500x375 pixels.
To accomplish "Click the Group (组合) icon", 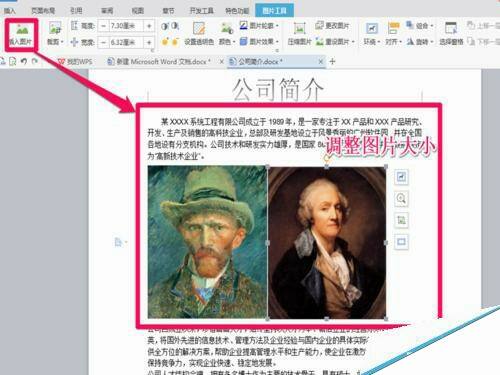I will (x=410, y=25).
